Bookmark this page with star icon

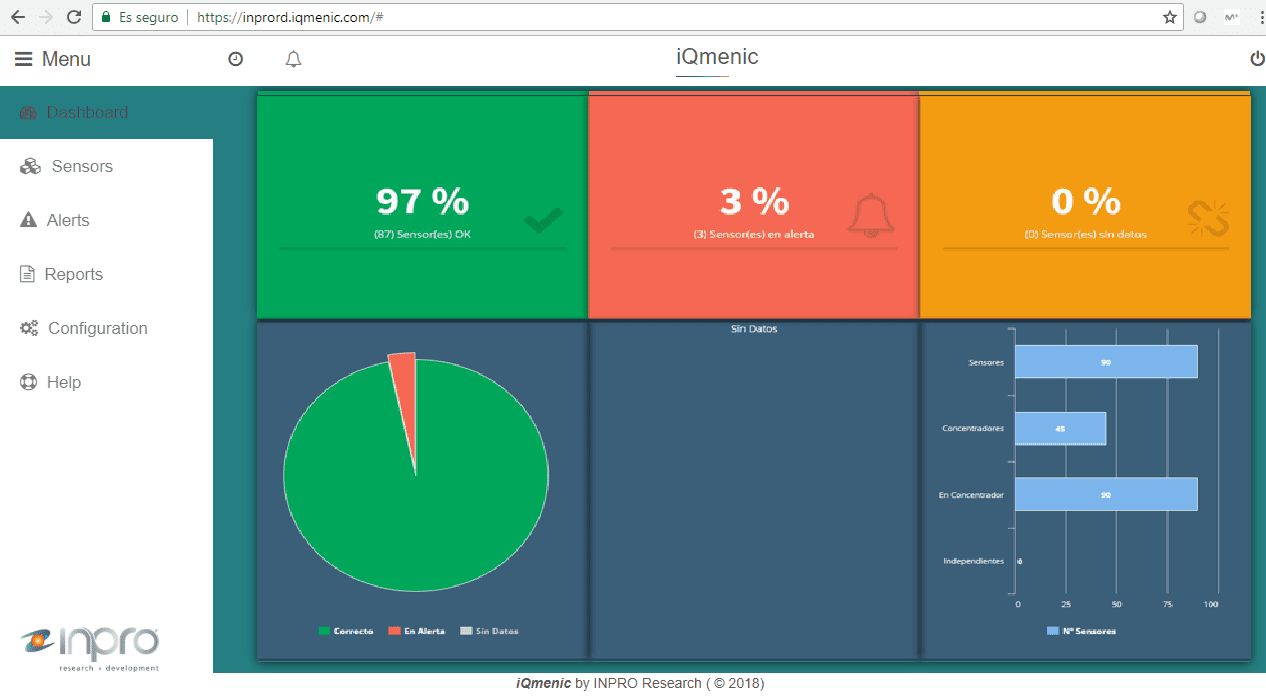[x=1169, y=17]
